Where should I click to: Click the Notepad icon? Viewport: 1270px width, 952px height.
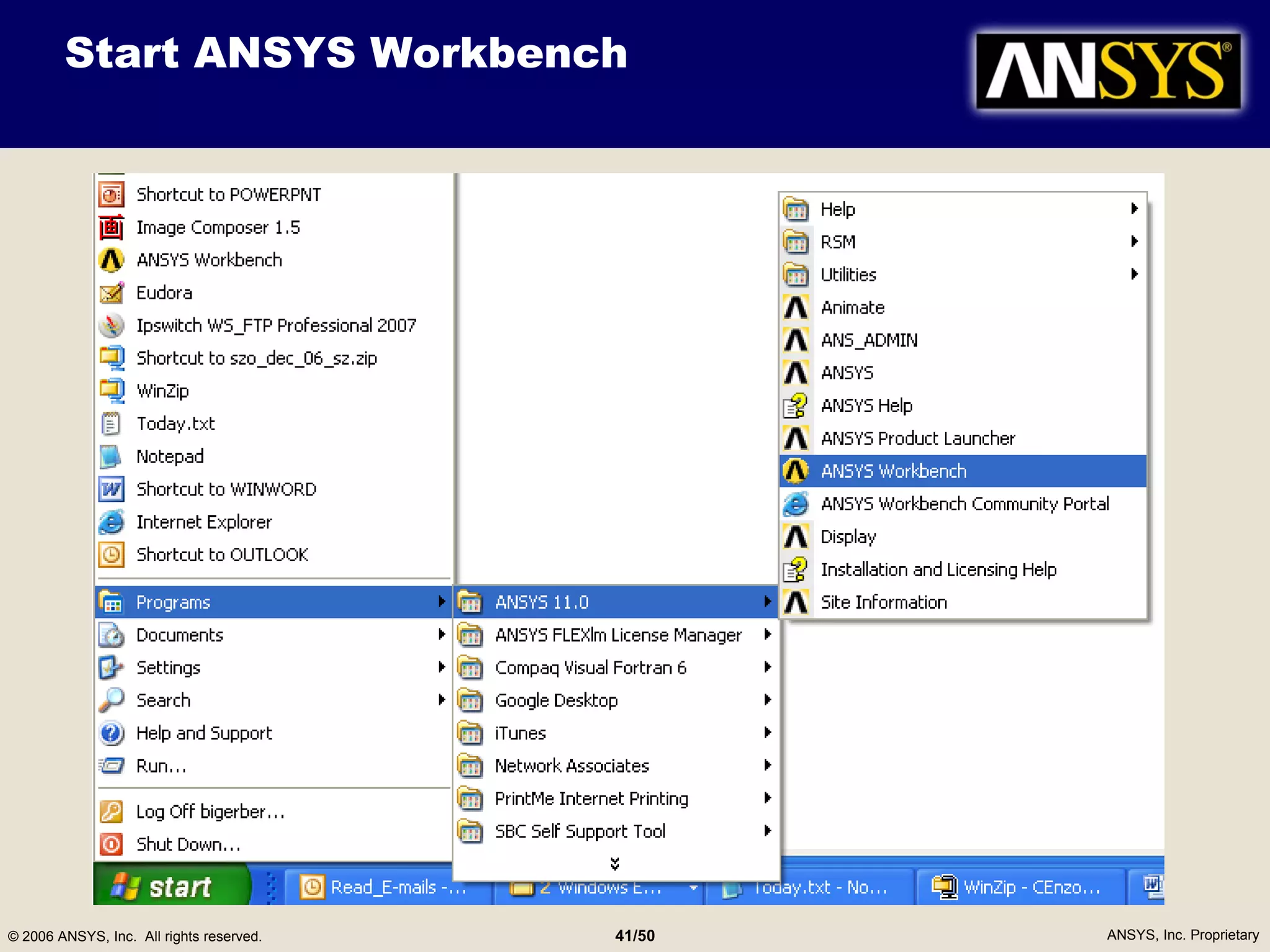pos(112,457)
